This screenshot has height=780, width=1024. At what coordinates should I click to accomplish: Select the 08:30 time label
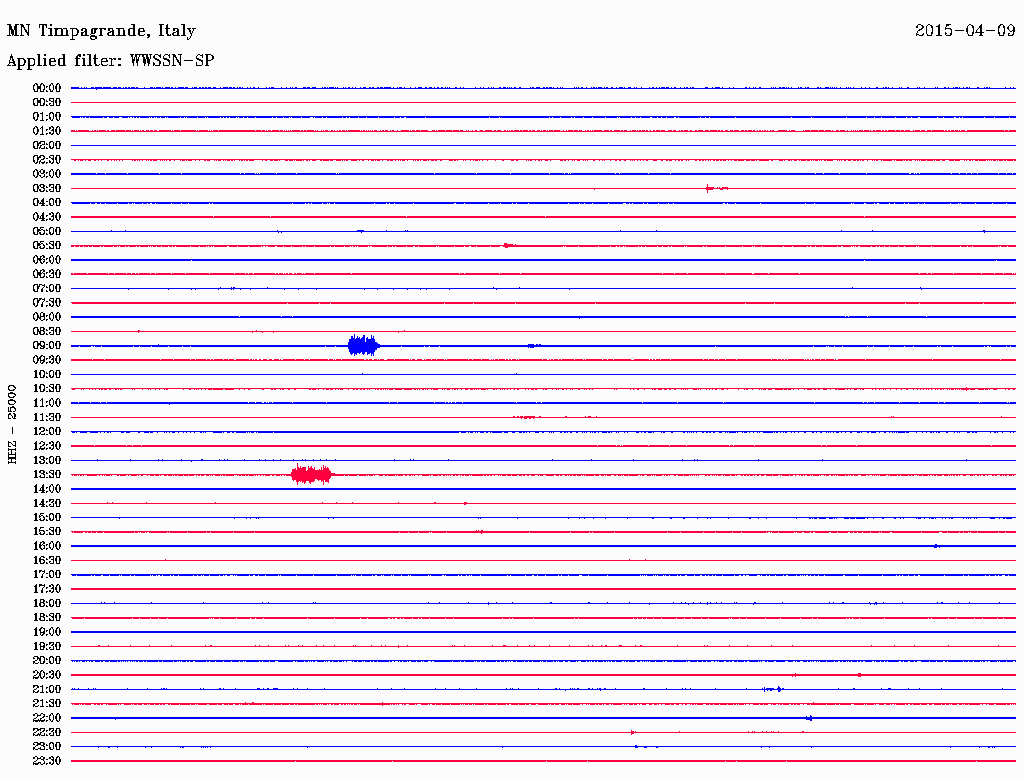pyautogui.click(x=46, y=331)
